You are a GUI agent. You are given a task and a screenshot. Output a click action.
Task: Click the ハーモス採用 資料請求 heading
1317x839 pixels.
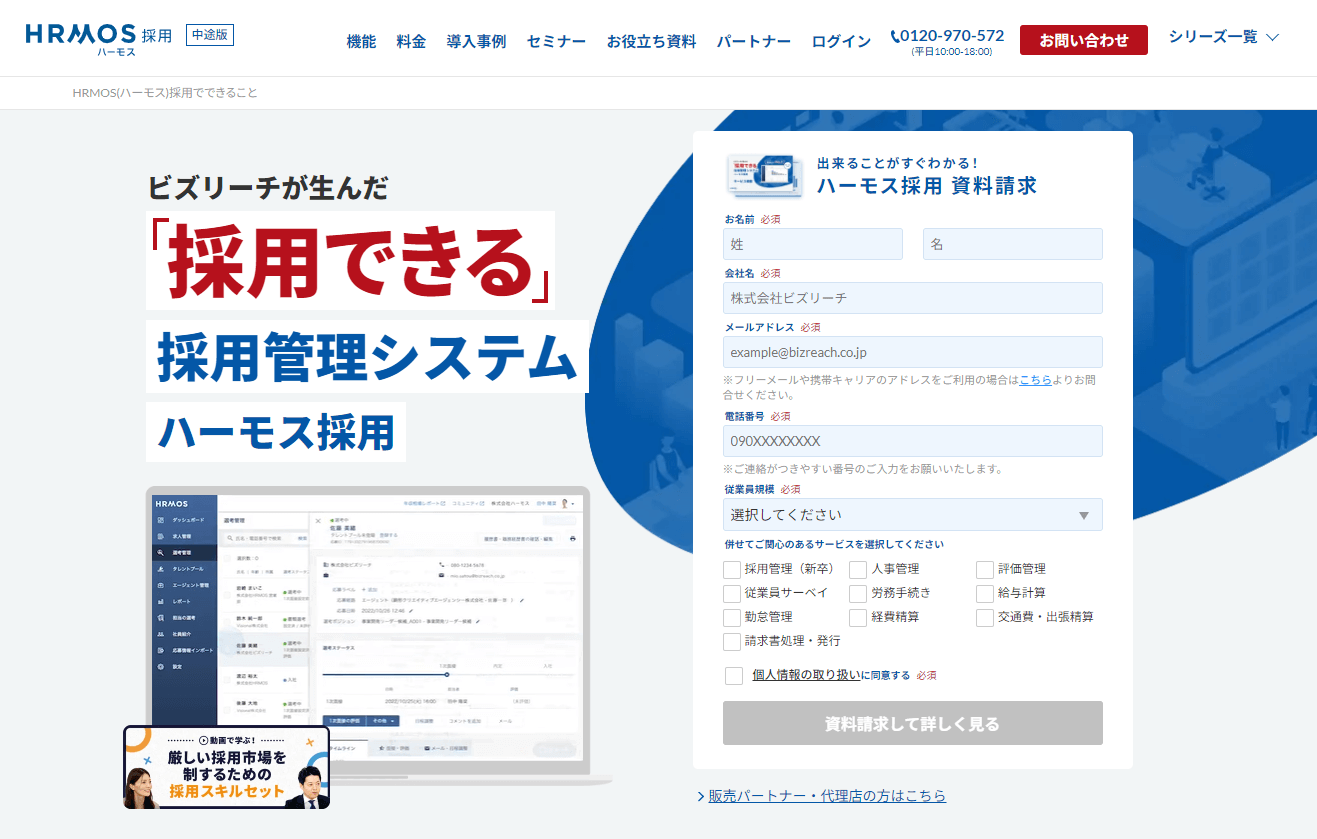click(x=927, y=185)
